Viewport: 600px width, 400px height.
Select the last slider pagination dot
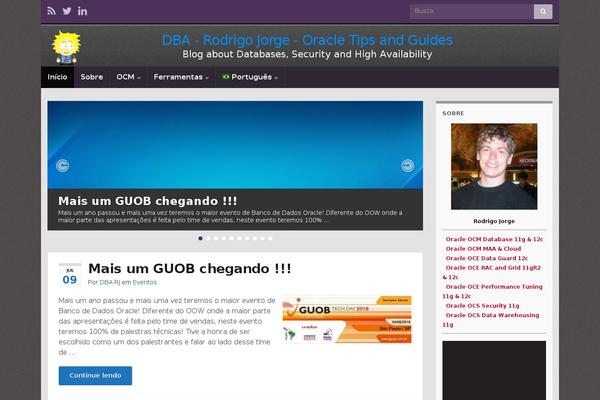(x=270, y=238)
